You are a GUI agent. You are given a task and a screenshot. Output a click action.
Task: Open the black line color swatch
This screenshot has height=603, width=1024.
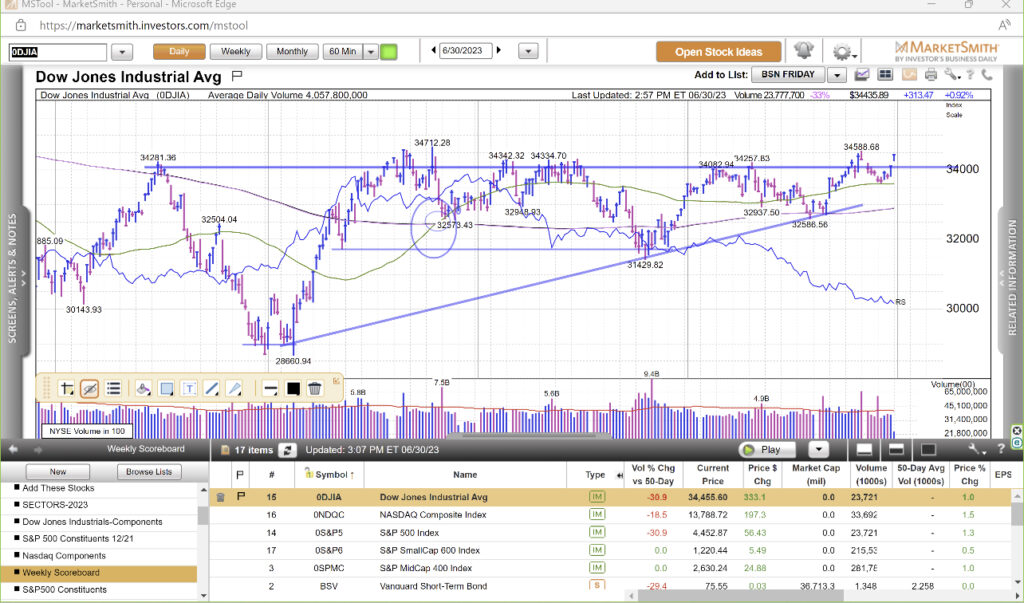coord(293,389)
